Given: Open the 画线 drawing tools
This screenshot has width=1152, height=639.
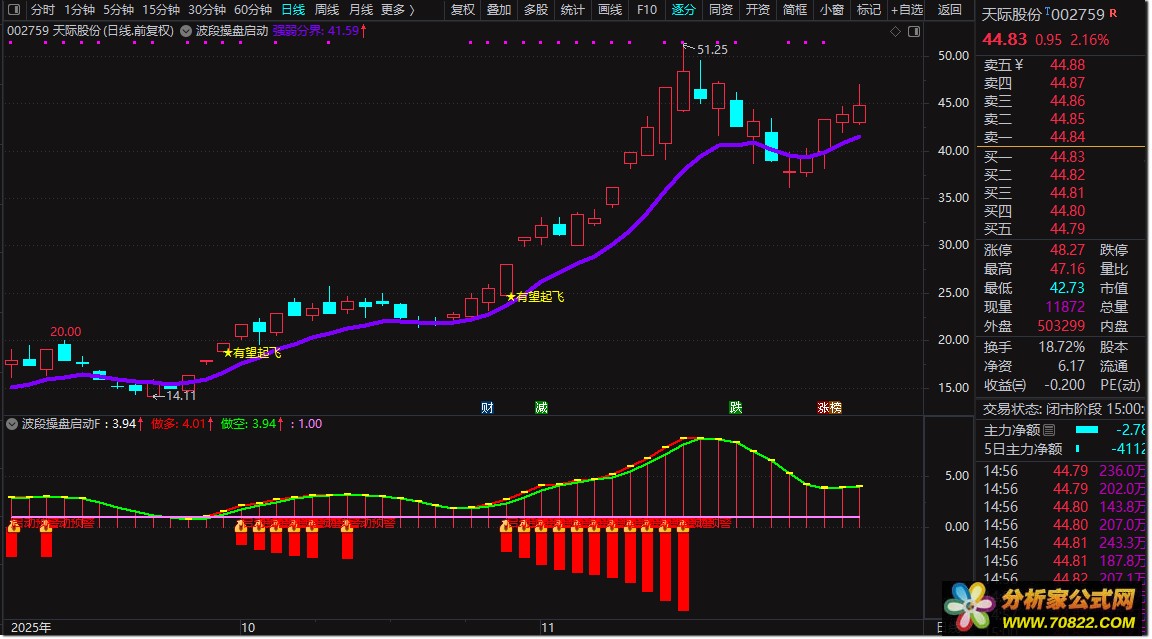Looking at the screenshot, I should coord(610,10).
